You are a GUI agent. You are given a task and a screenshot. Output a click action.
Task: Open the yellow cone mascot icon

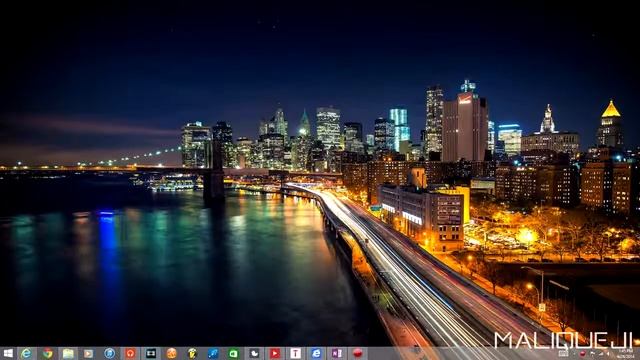[x=192, y=353]
